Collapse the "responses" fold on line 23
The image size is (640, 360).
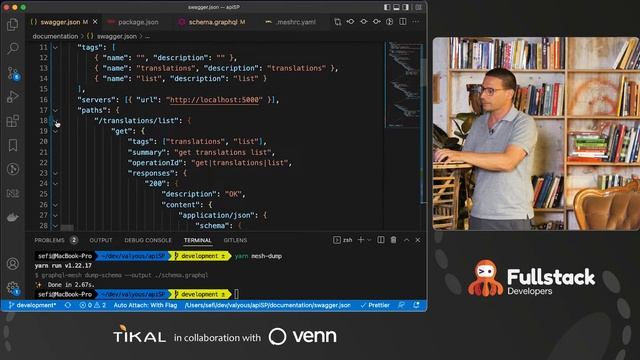(55, 173)
